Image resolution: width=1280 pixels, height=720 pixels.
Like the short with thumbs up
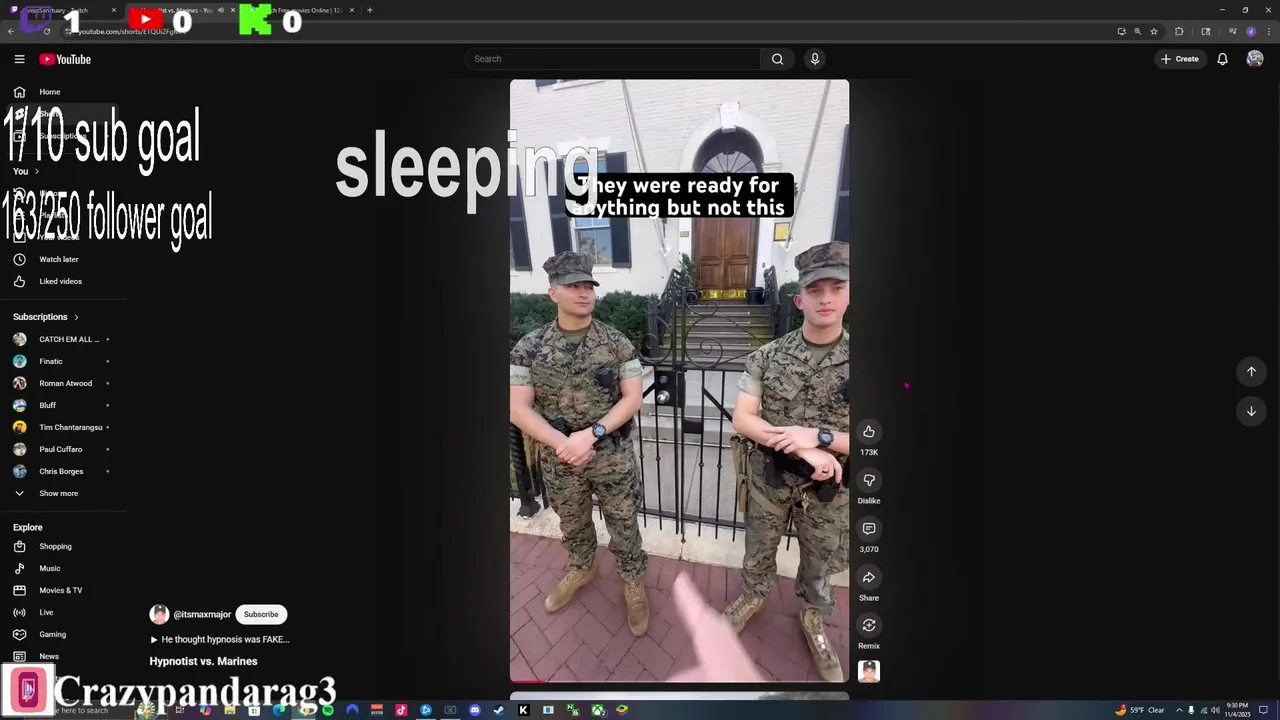869,432
